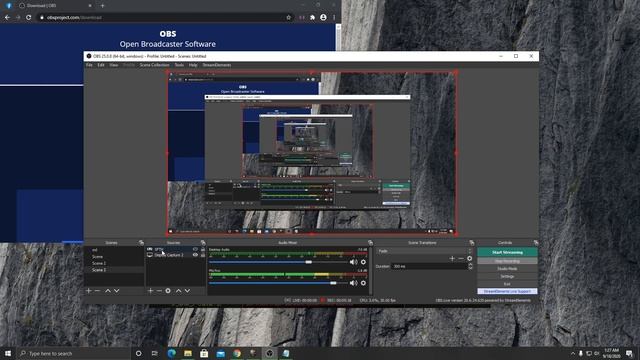Remove the selected scene with the minus icon
The width and height of the screenshot is (640, 360).
(x=98, y=291)
